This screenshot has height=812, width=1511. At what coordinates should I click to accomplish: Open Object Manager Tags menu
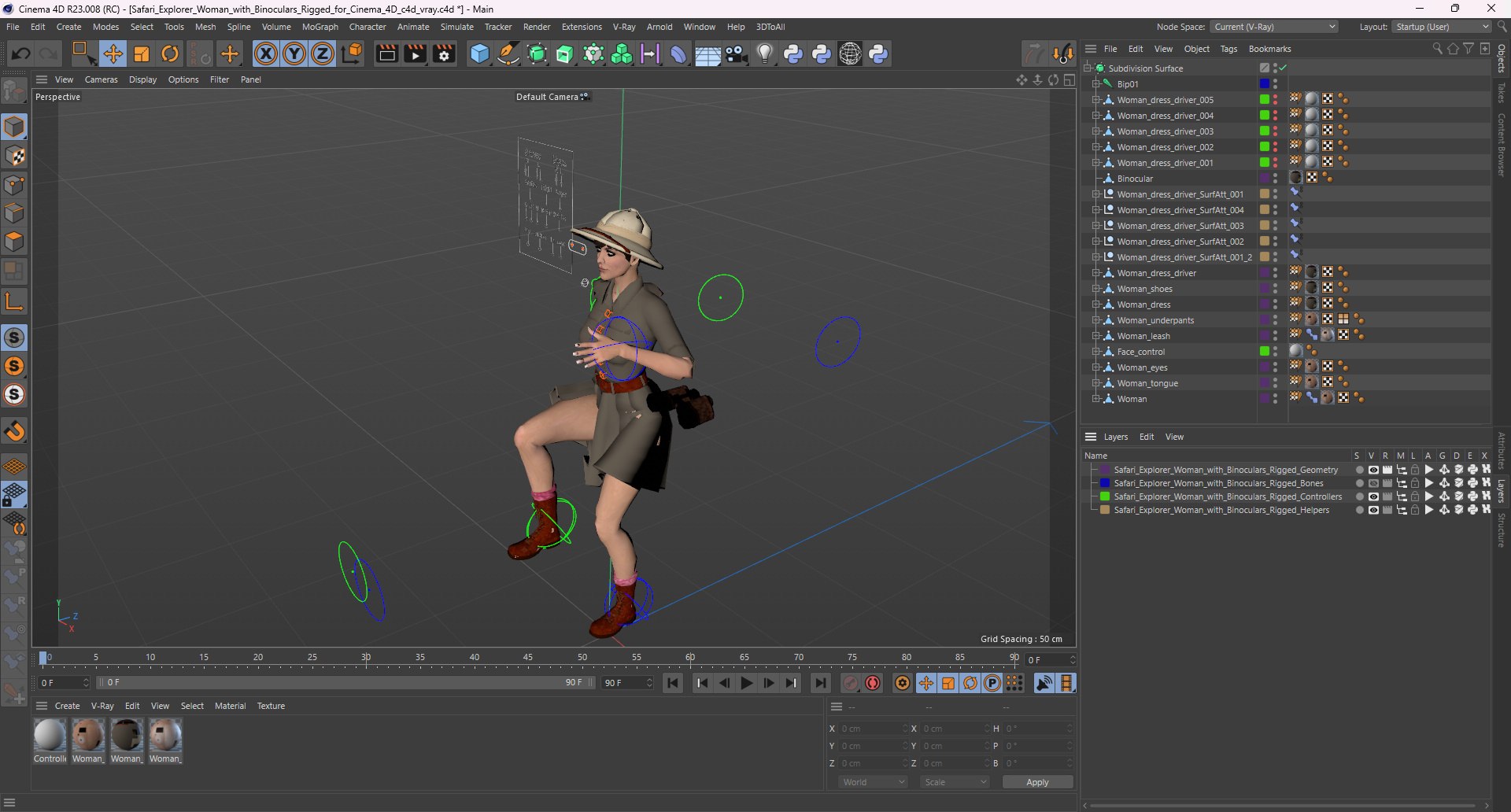point(1228,49)
